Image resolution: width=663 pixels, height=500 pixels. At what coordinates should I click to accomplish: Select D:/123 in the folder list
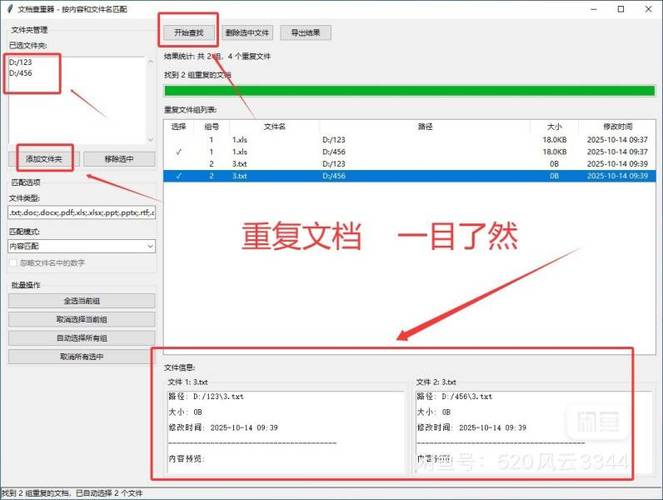click(20, 62)
